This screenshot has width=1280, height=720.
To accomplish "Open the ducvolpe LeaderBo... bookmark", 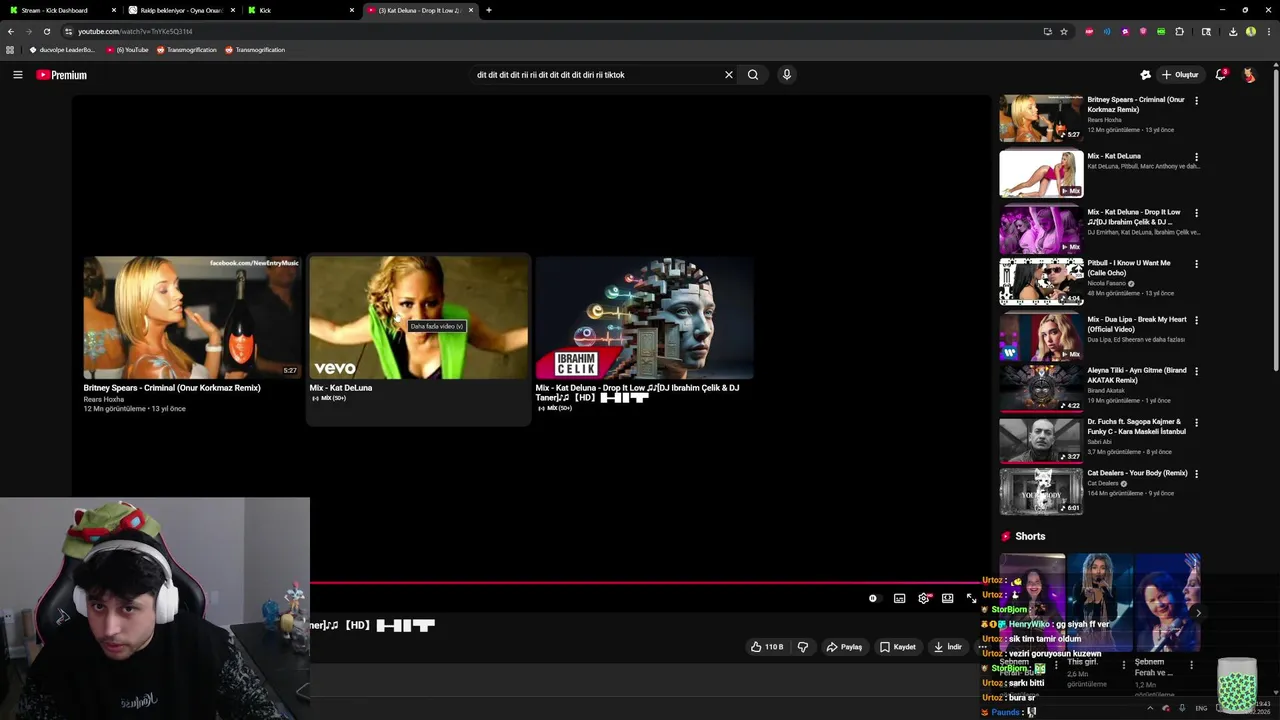I will tap(62, 50).
